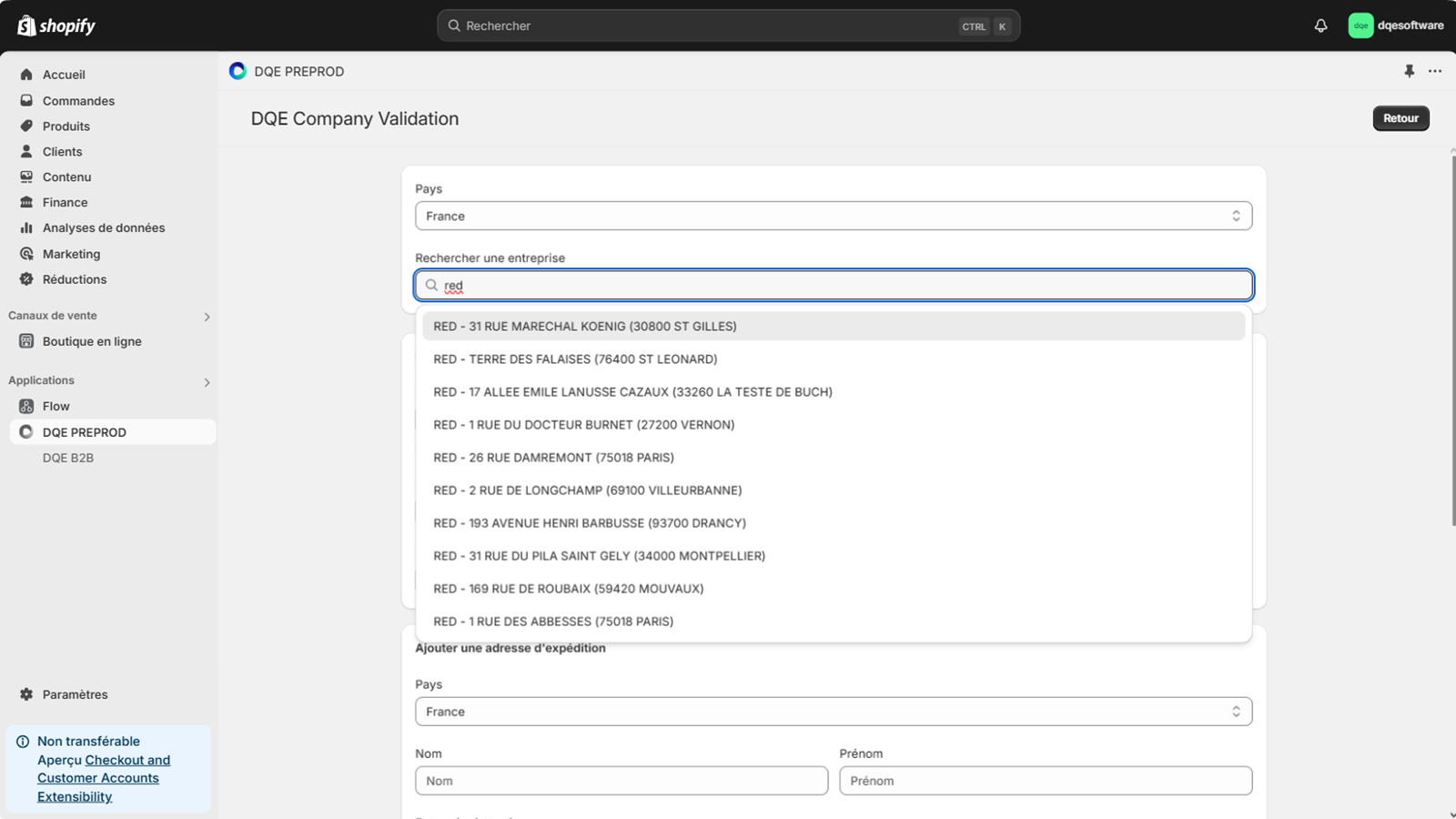Select RED - 31 RUE MARECHAL KOENIG suggestion
The image size is (1456, 819).
pyautogui.click(x=834, y=326)
